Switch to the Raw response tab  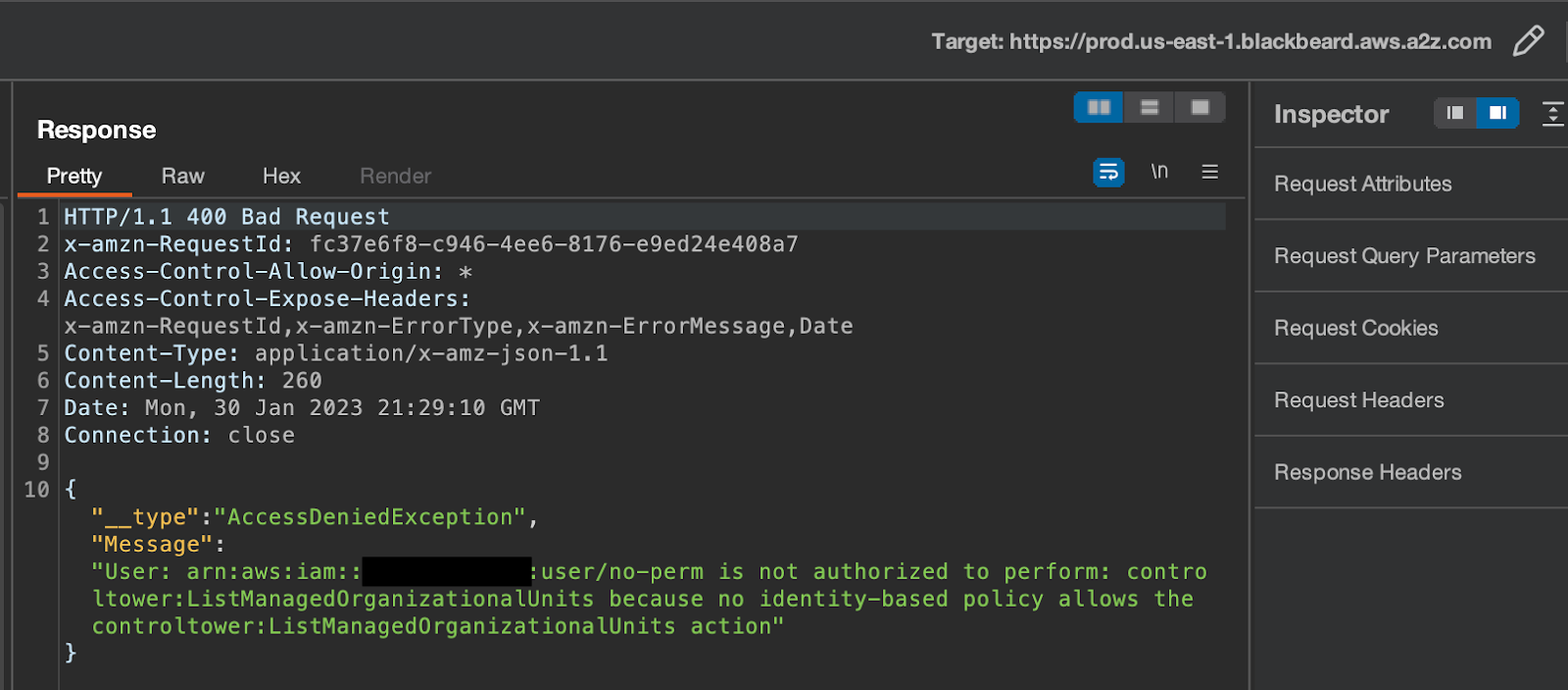click(x=183, y=176)
